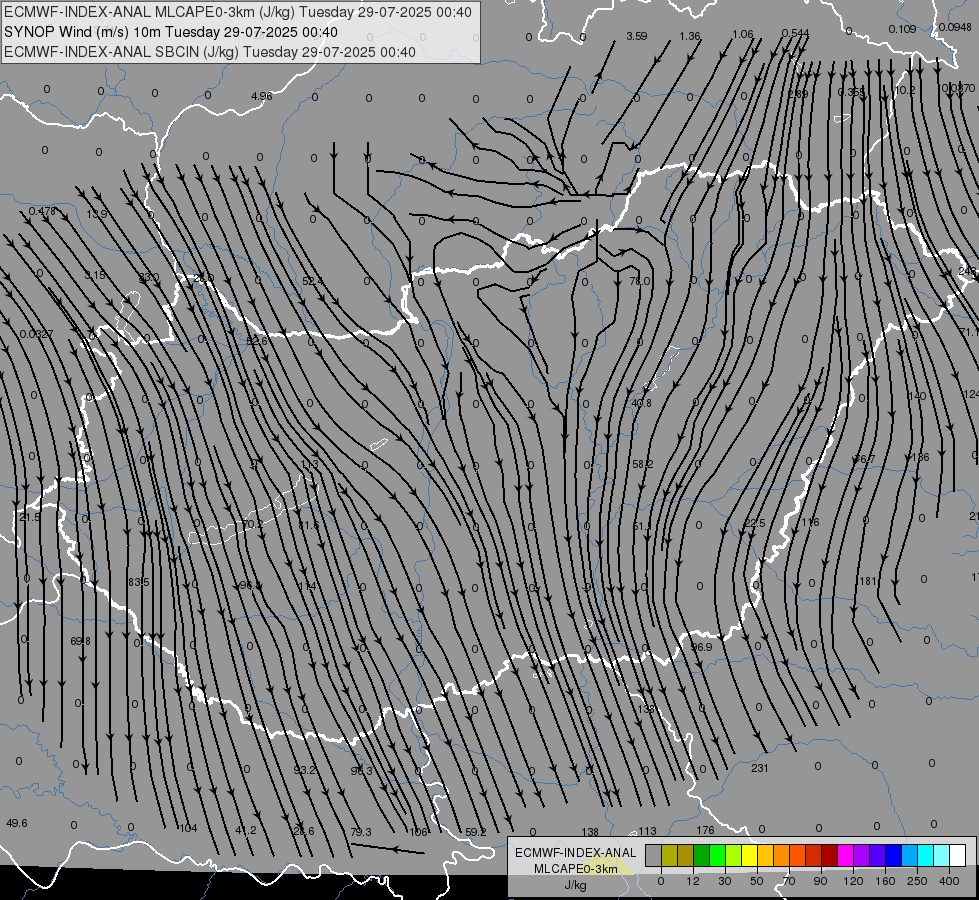The width and height of the screenshot is (979, 900).
Task: Pick the dark red legend swatch
Action: [x=830, y=855]
